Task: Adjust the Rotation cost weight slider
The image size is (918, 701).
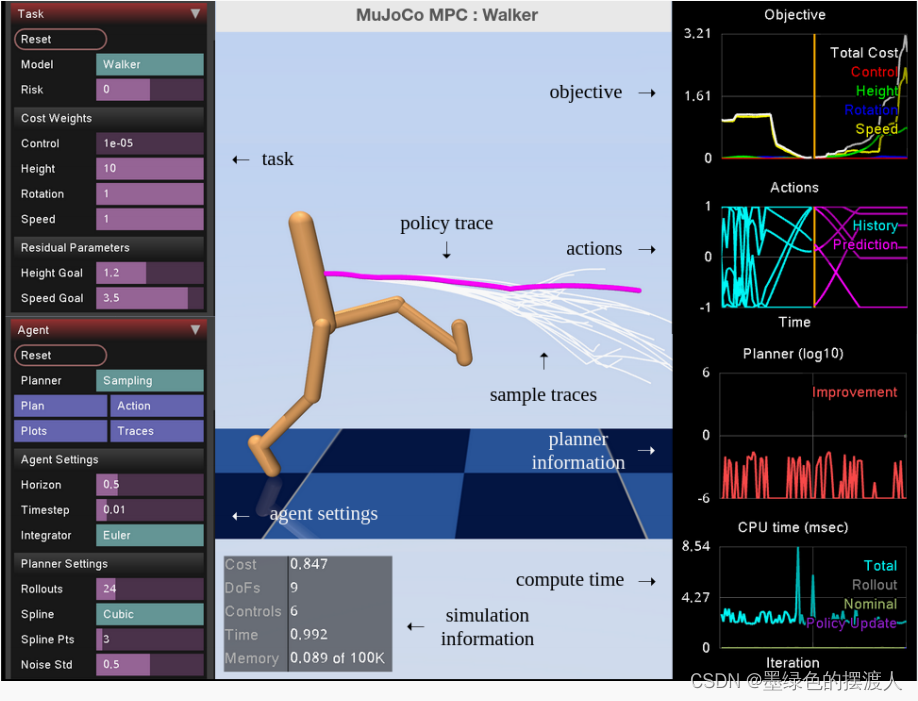Action: click(150, 194)
